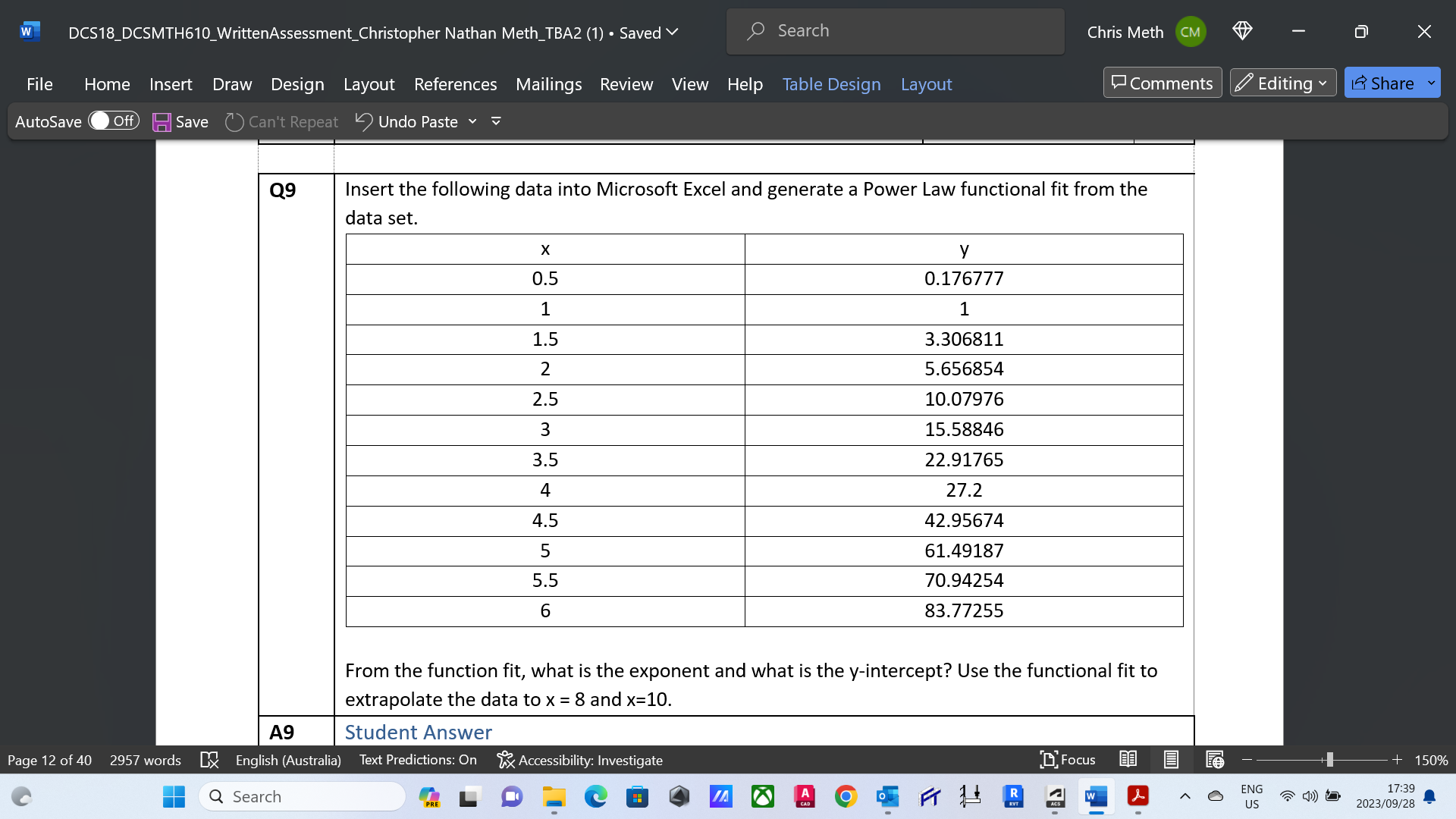Open the Editing mode dropdown
1456x819 pixels.
[1282, 83]
